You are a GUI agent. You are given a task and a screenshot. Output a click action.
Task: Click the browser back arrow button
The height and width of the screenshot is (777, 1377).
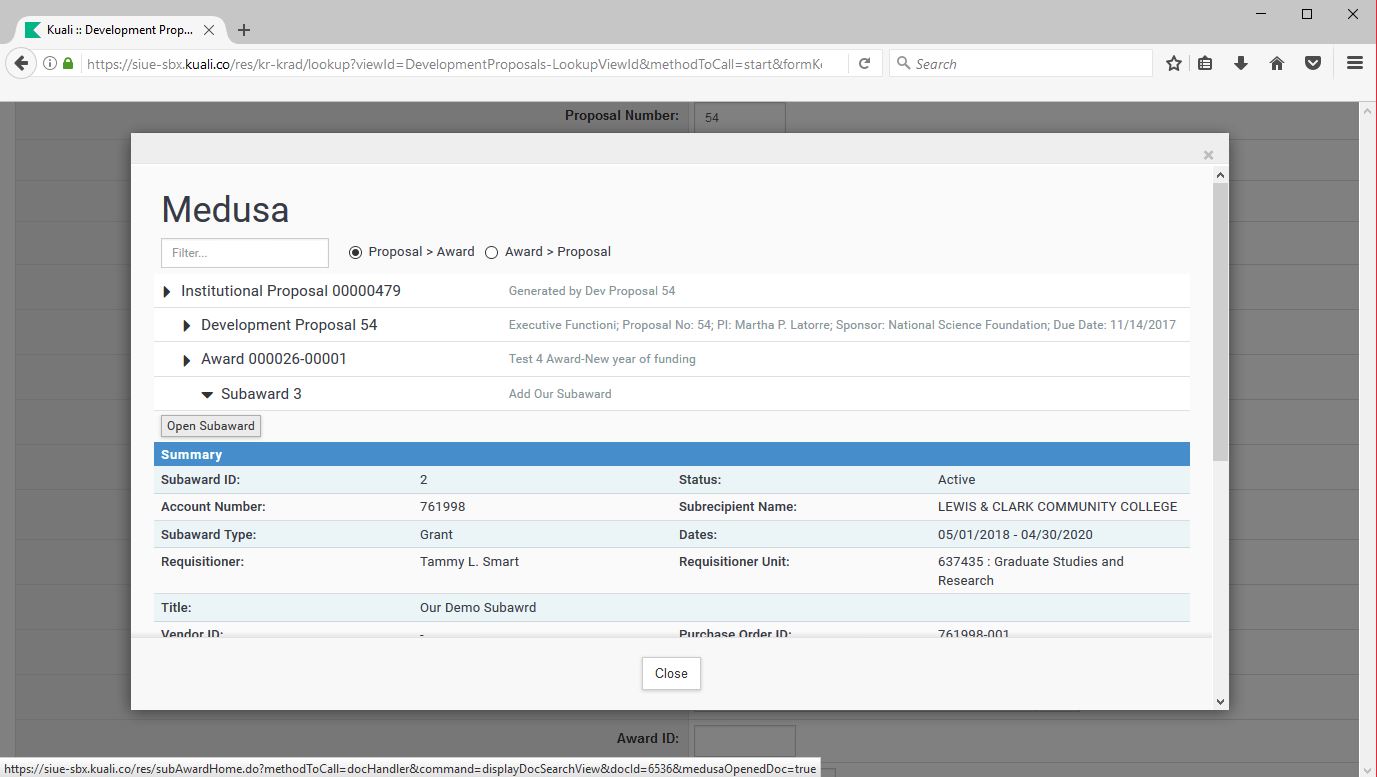pyautogui.click(x=21, y=63)
